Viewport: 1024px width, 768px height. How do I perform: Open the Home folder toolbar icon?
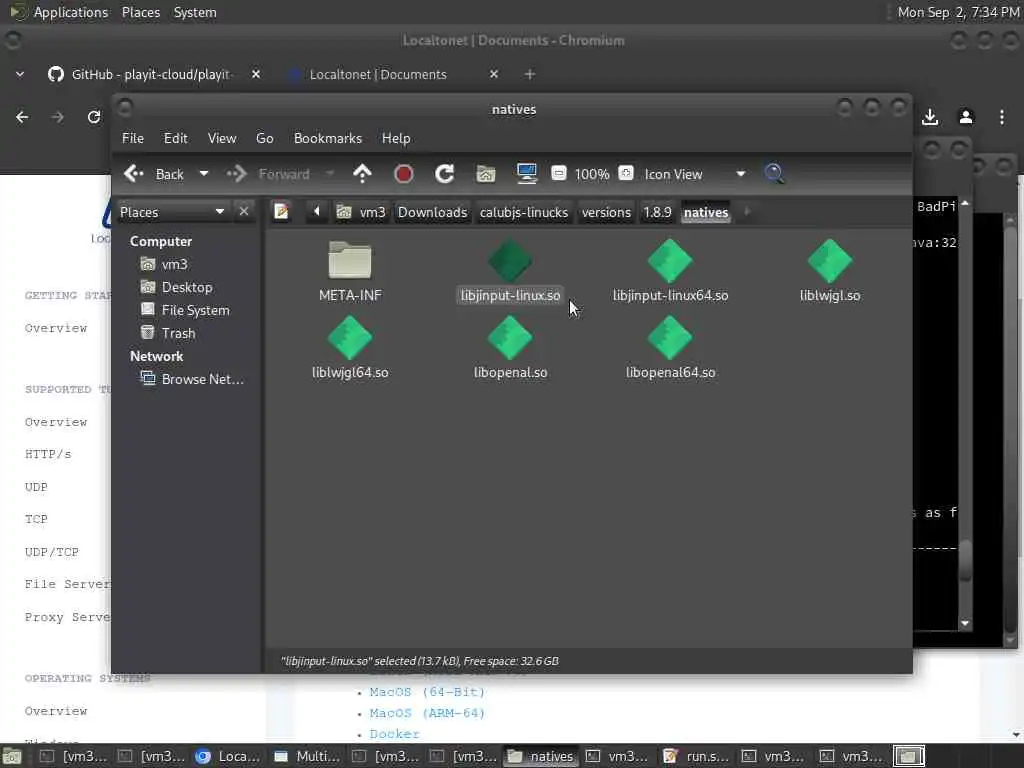coord(486,174)
